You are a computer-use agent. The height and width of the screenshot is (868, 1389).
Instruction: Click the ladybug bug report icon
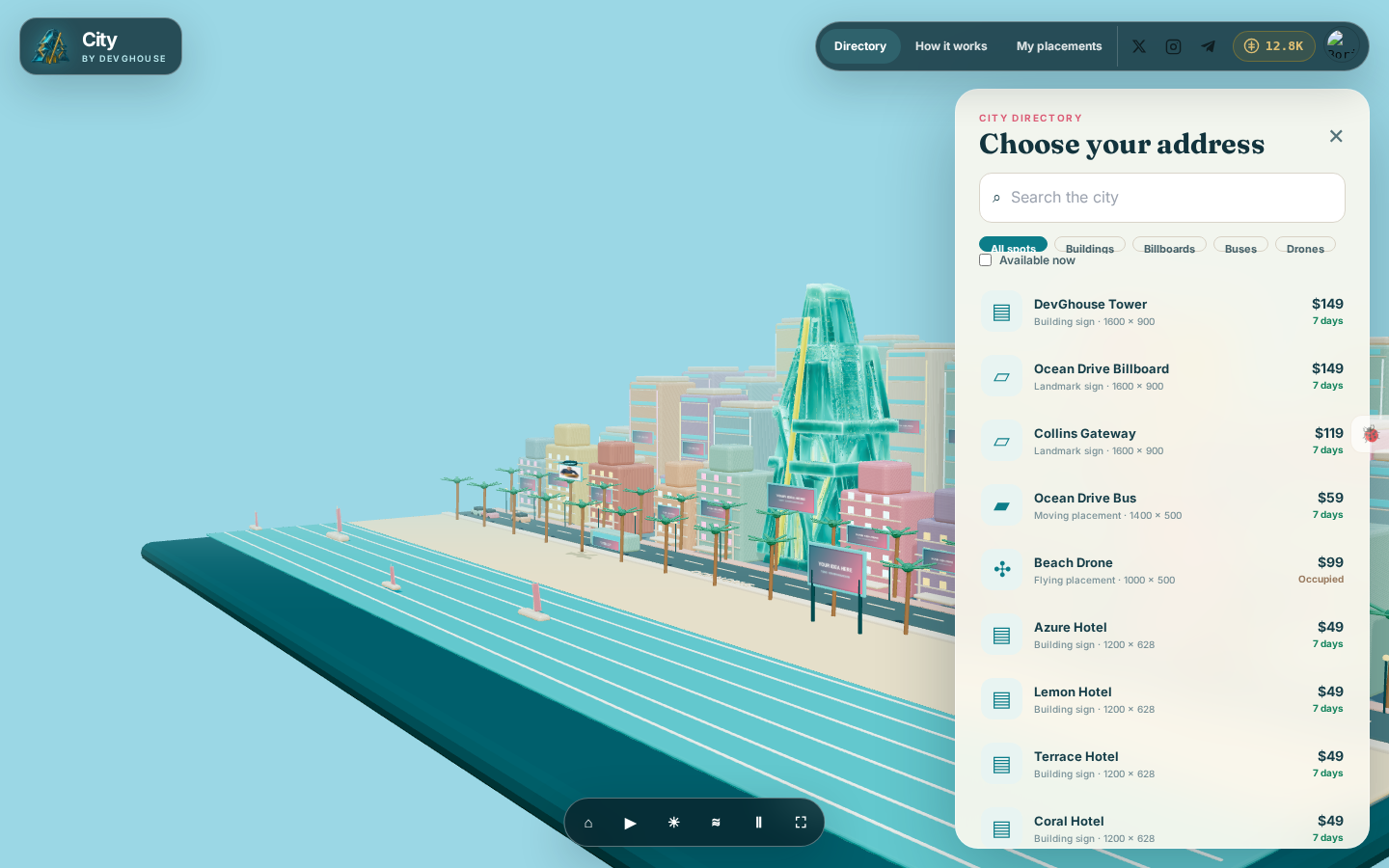1371,434
